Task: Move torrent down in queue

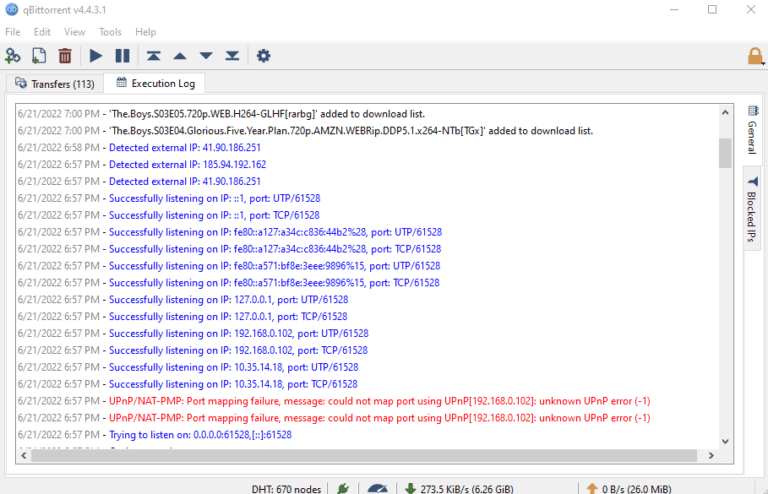Action: click(205, 56)
